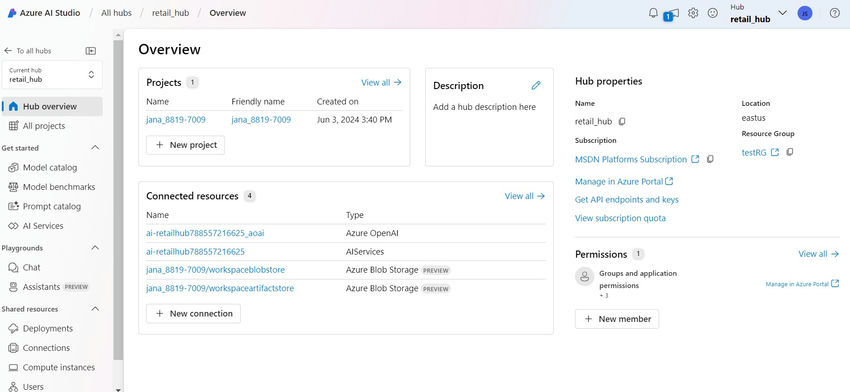The height and width of the screenshot is (392, 850).
Task: Click the Azure AI Studio logo
Action: click(x=11, y=13)
